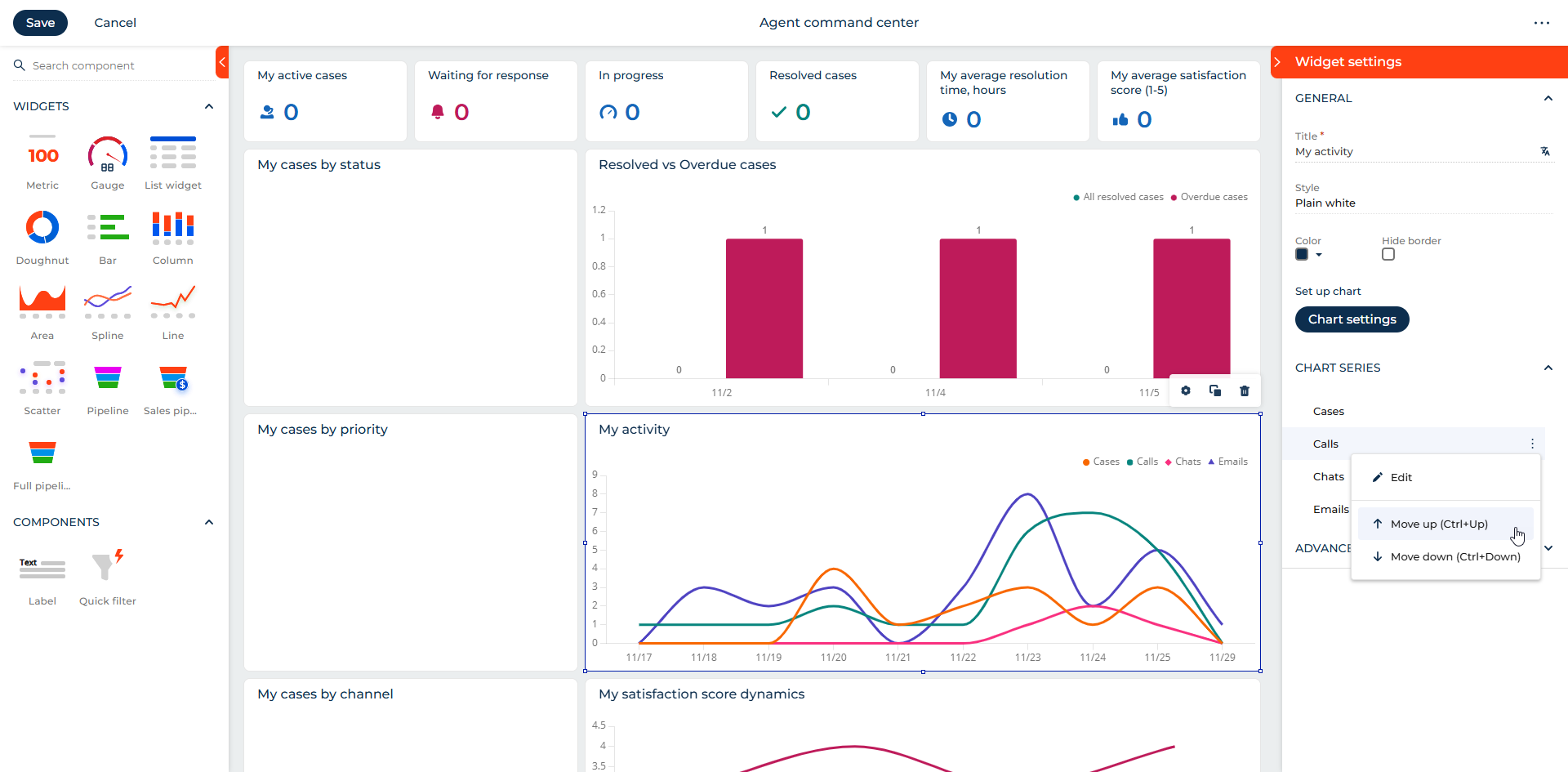1568x772 pixels.
Task: Pick the Pipeline widget icon
Action: 108,378
